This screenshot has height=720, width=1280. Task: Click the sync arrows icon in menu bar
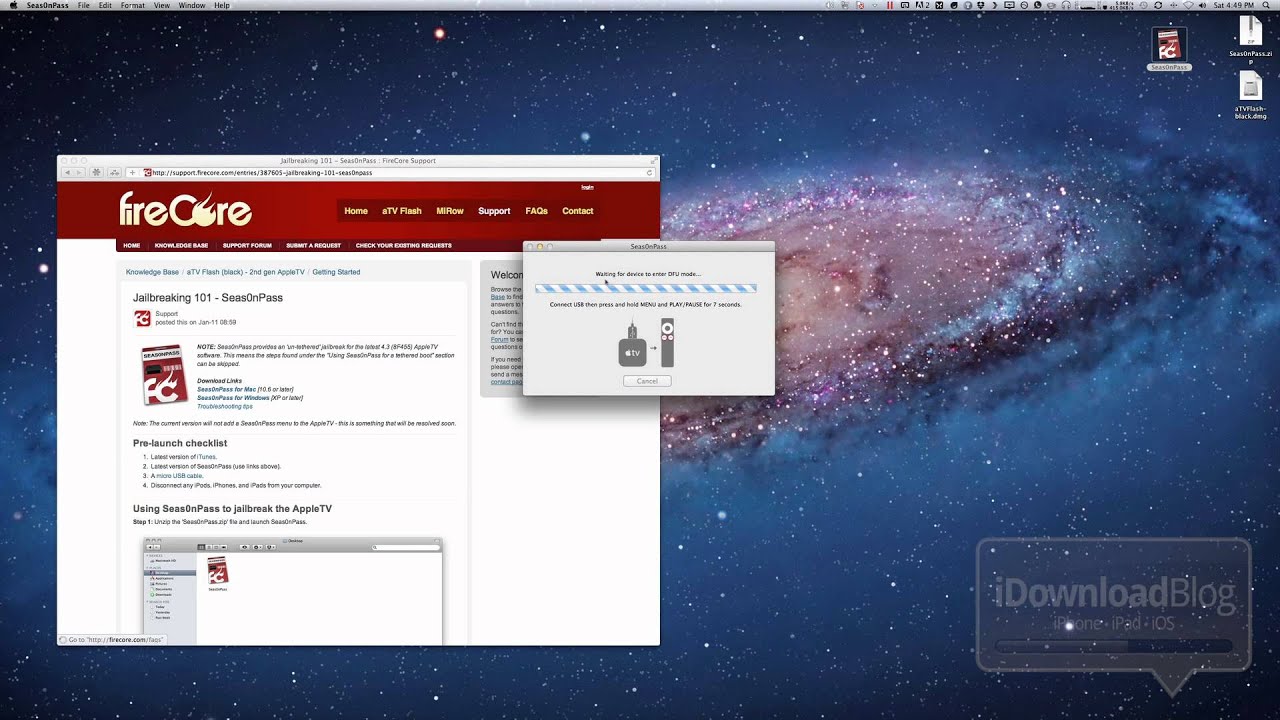[1157, 5]
